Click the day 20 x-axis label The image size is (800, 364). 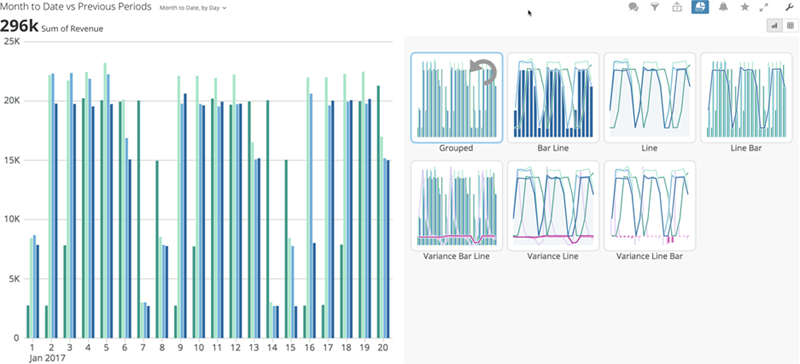[x=383, y=347]
